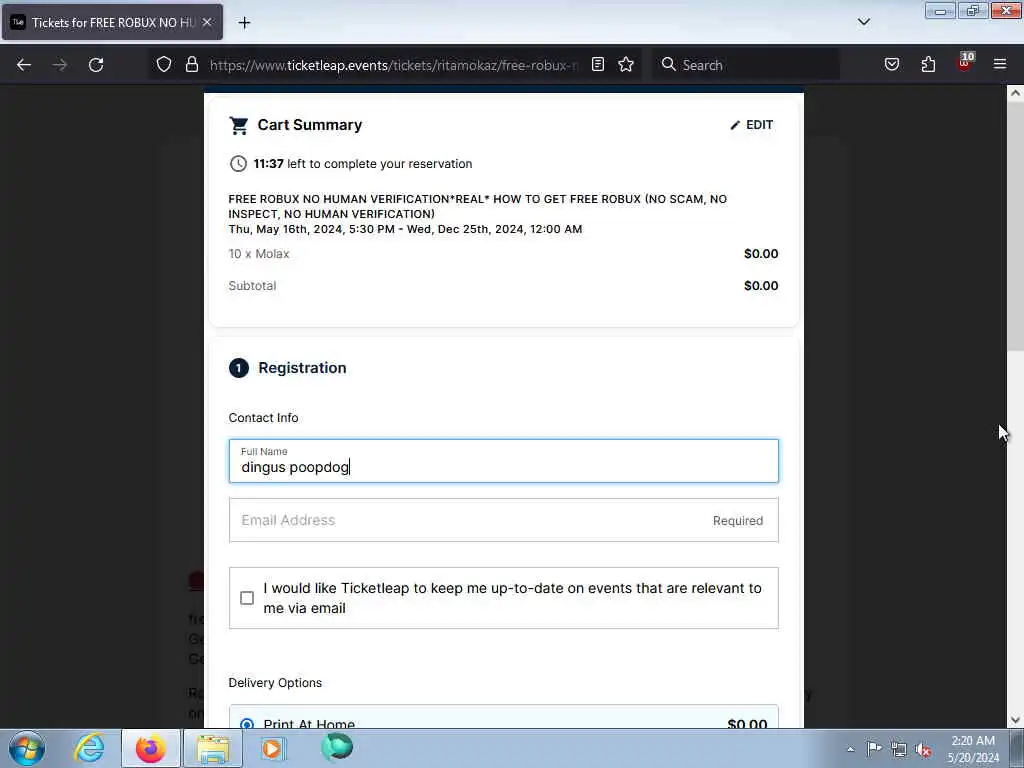1024x768 pixels.
Task: Click the Required label in email field
Action: tap(738, 520)
